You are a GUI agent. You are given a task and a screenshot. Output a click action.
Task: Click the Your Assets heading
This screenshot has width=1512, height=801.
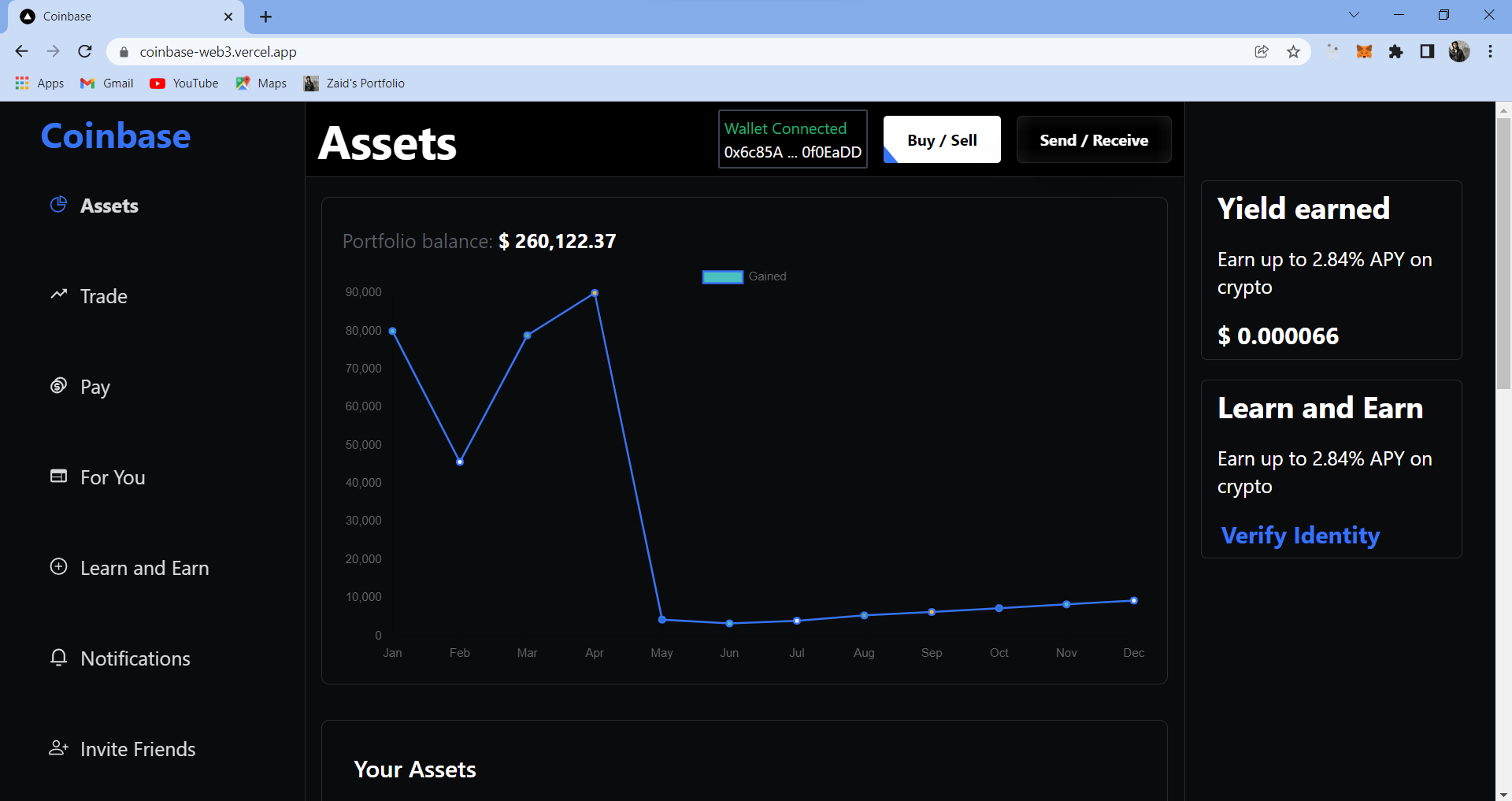click(415, 769)
